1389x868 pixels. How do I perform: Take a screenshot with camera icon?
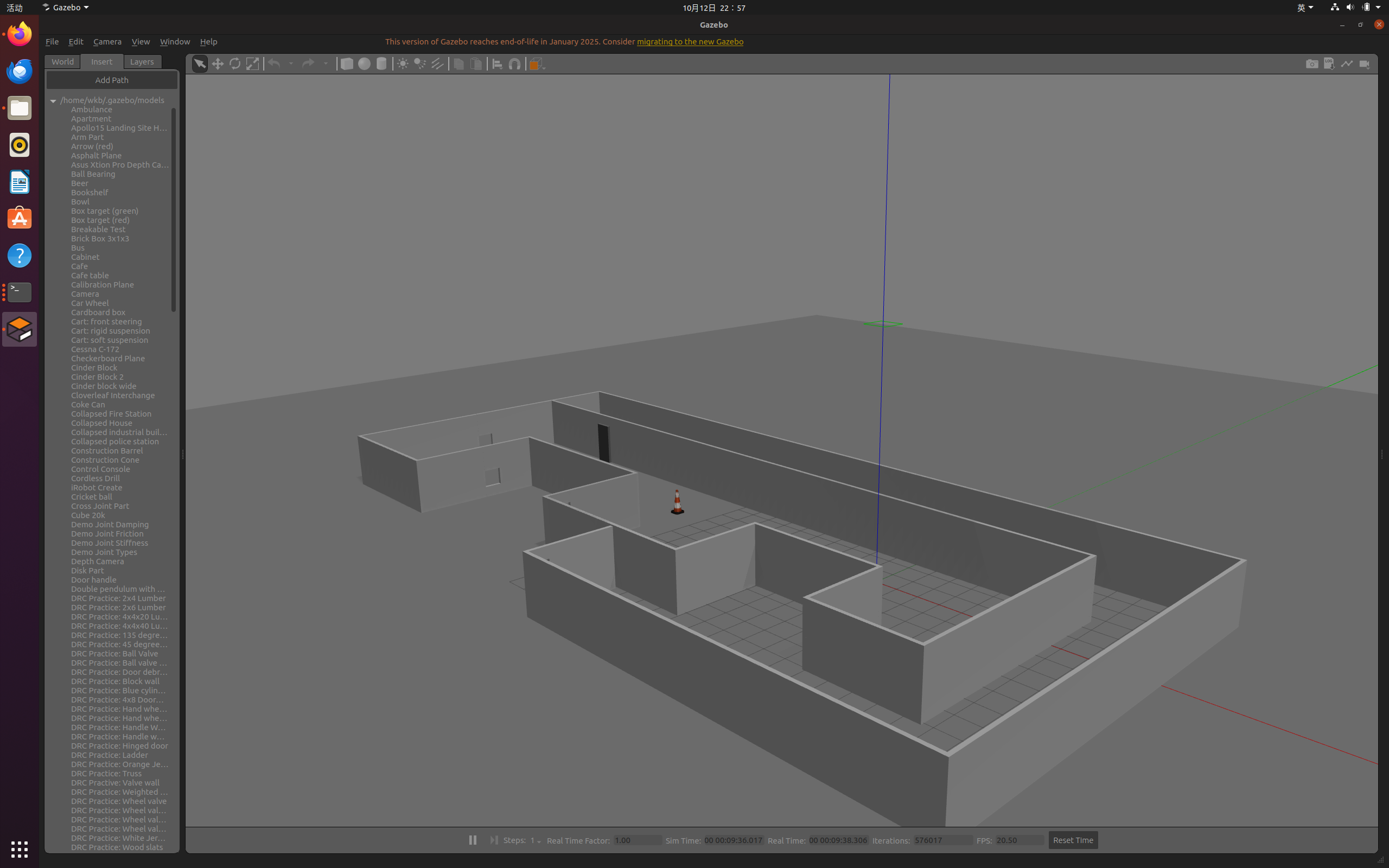point(1312,63)
